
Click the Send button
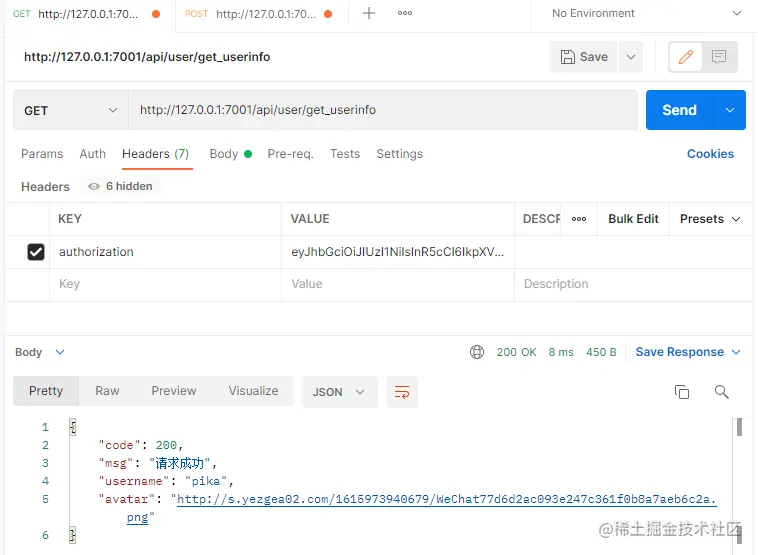point(679,110)
